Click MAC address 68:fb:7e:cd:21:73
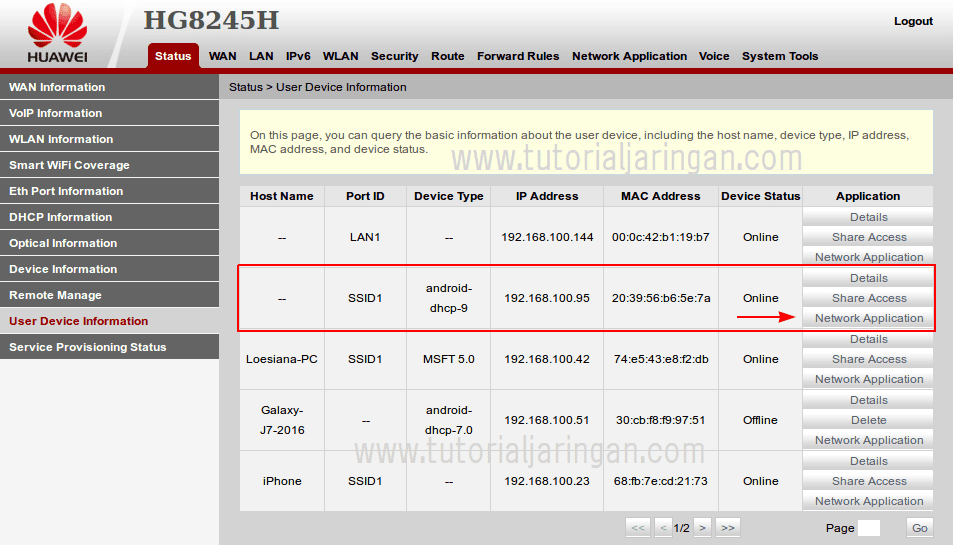953x545 pixels. point(661,481)
